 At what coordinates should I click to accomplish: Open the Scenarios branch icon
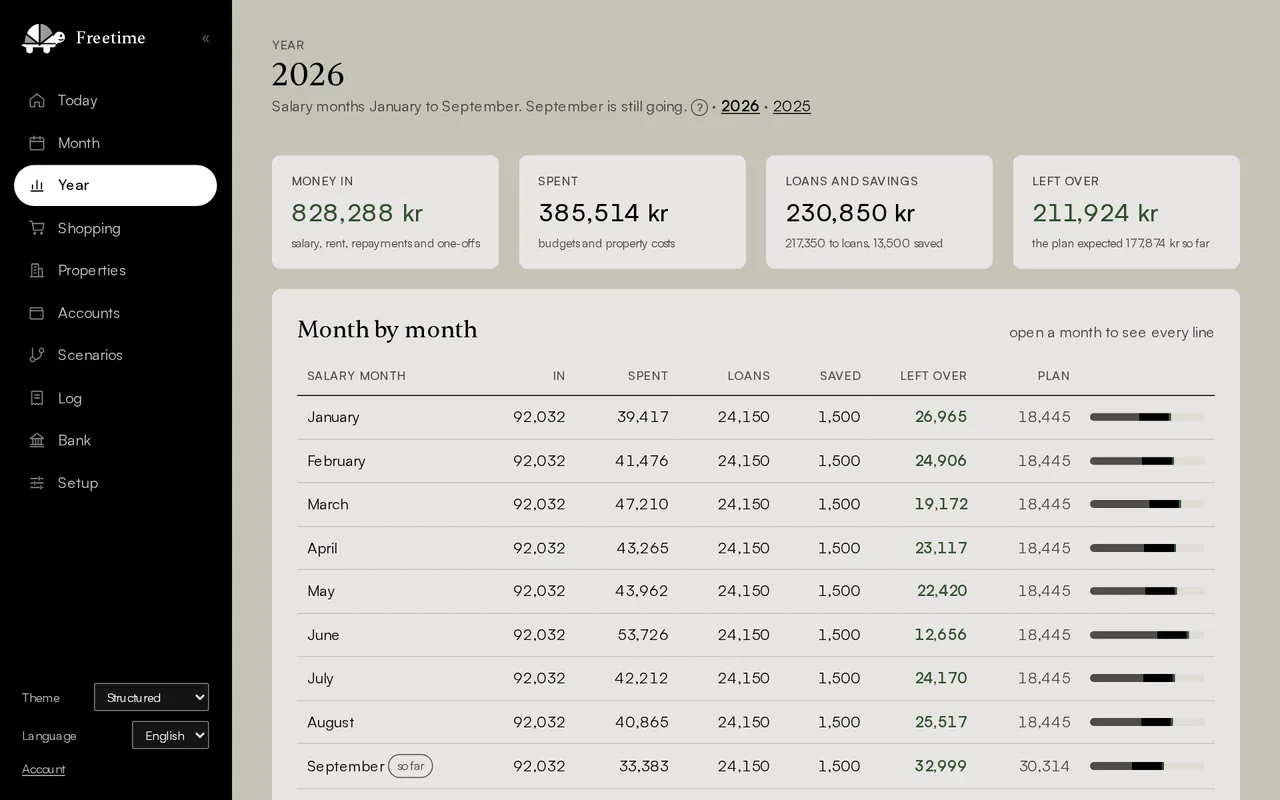tap(37, 355)
